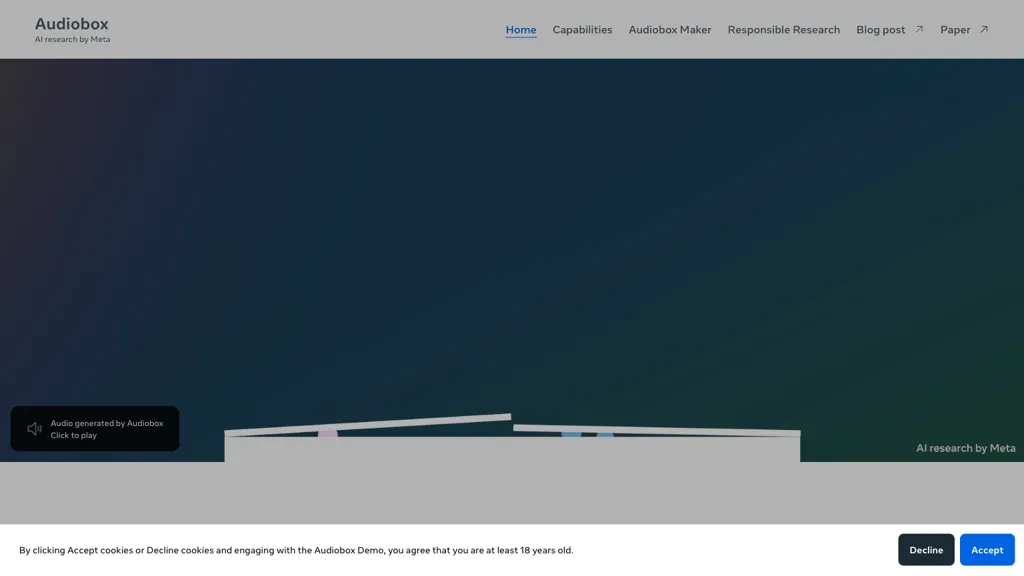This screenshot has width=1024, height=576.
Task: Click the left open flap of the box
Action: click(368, 424)
